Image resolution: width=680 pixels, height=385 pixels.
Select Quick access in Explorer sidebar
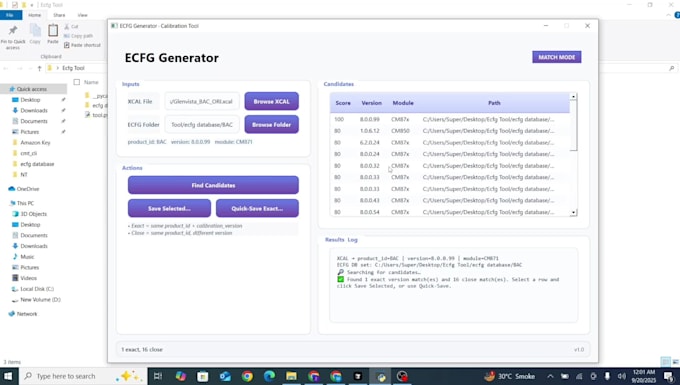(x=32, y=89)
